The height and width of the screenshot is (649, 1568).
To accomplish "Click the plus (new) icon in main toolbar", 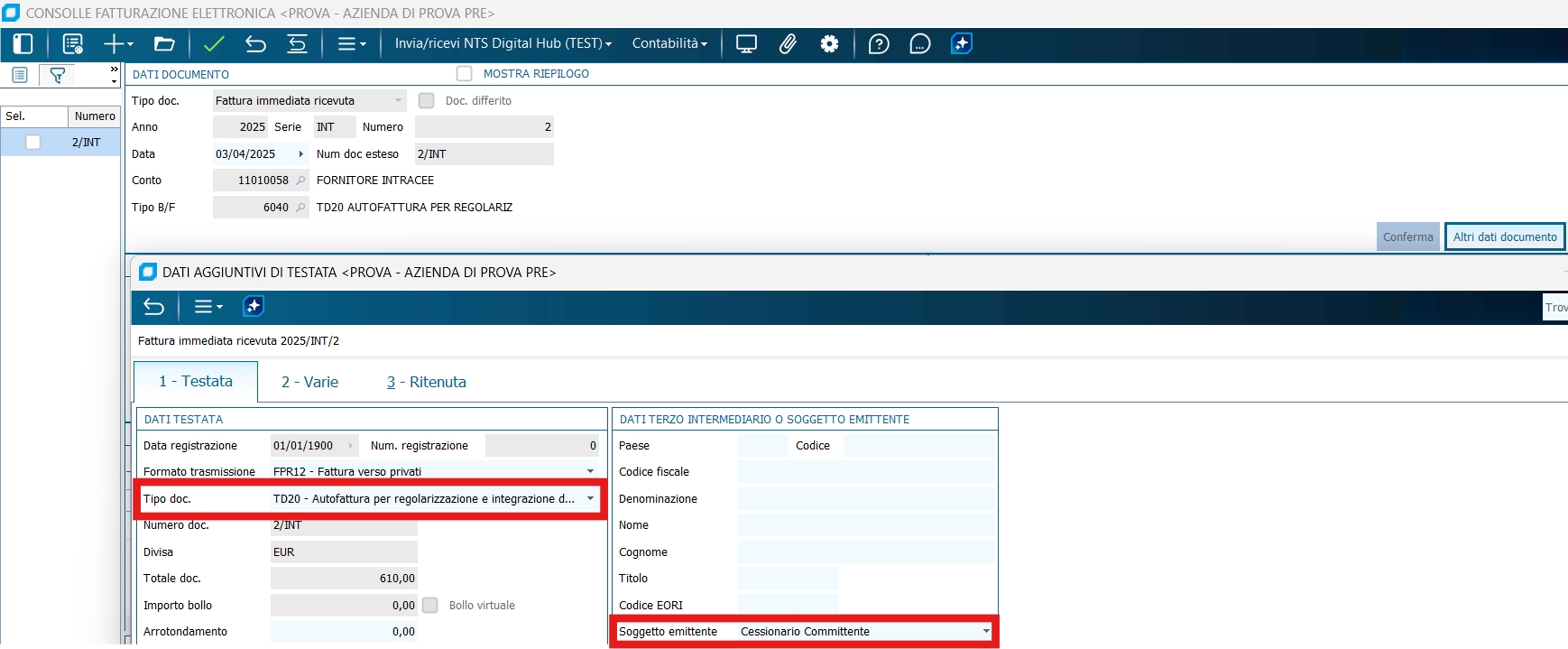I will tap(118, 43).
